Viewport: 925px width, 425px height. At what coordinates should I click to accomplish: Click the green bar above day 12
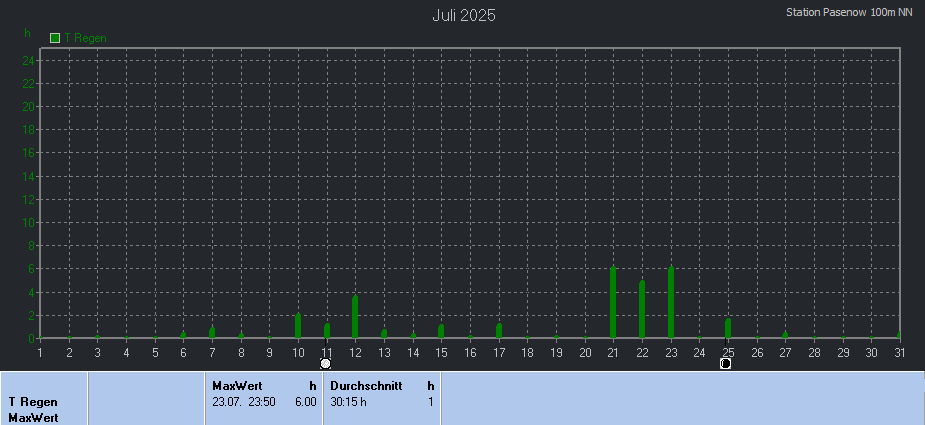[x=355, y=316]
